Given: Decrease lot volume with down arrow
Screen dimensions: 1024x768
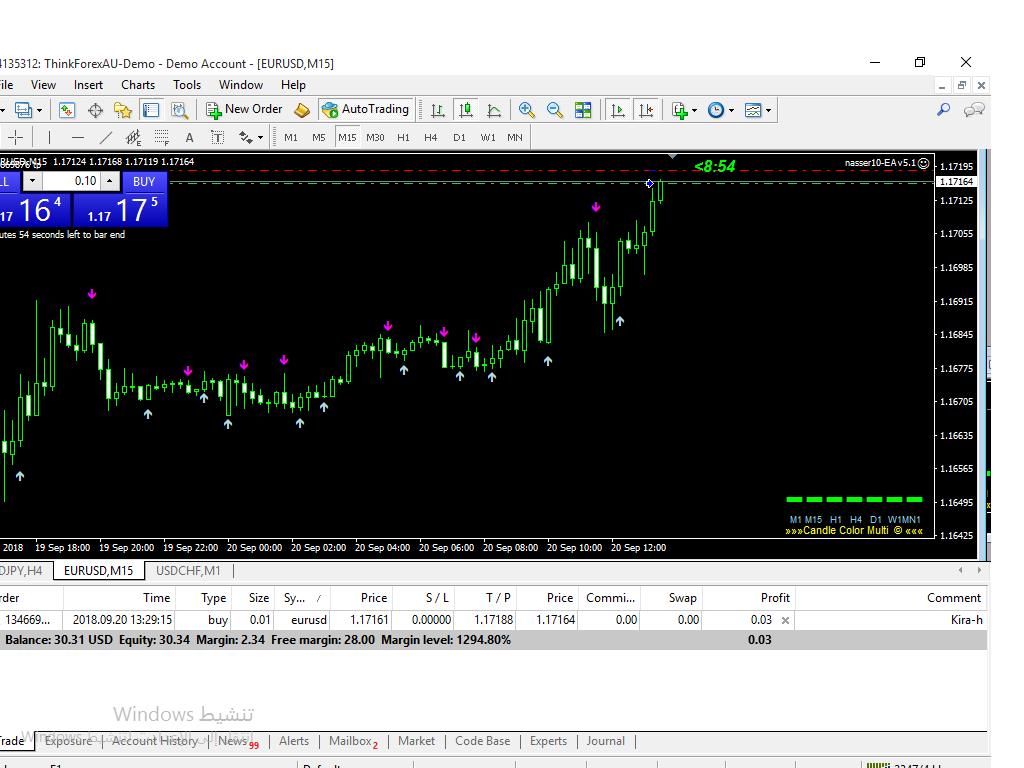Looking at the screenshot, I should pos(32,181).
